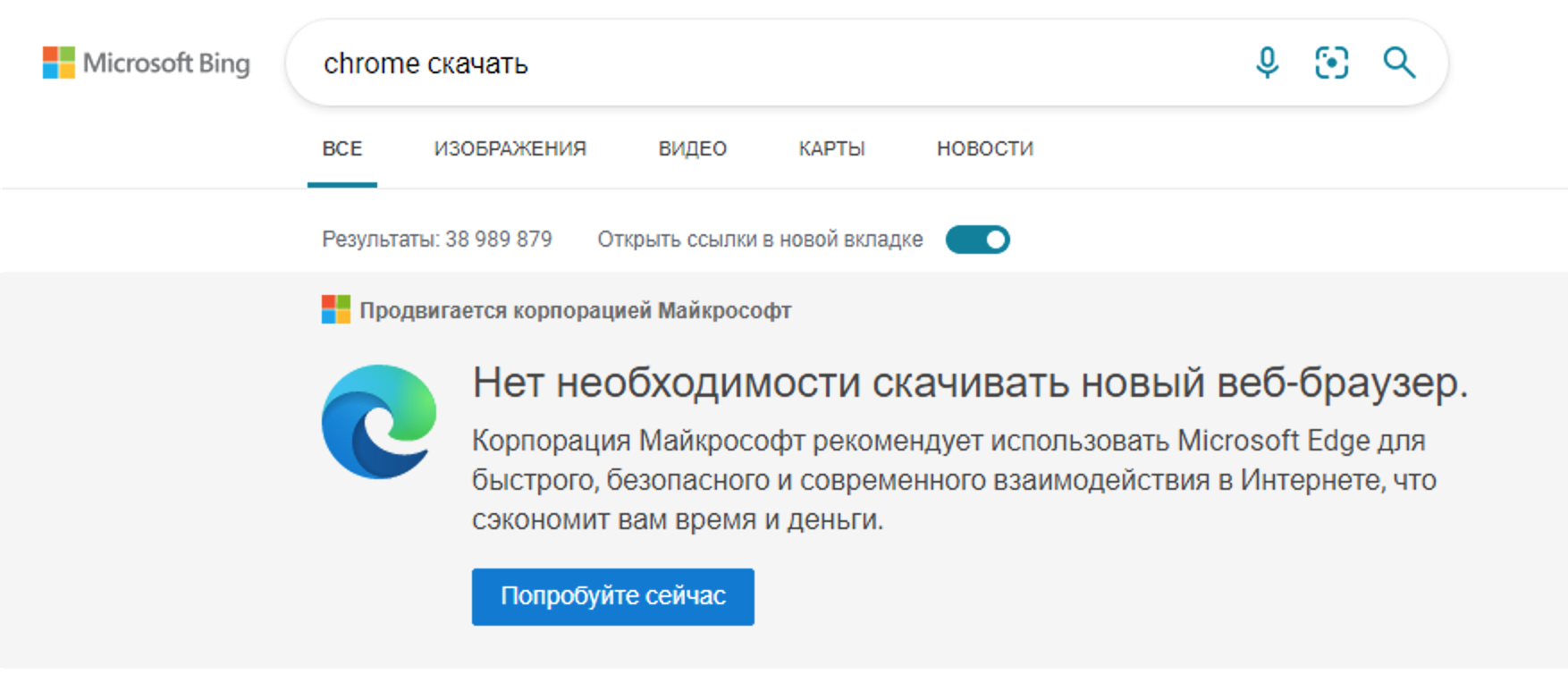This screenshot has height=699, width=1568.
Task: Click the Microsoft Bing logo
Action: pyautogui.click(x=147, y=63)
